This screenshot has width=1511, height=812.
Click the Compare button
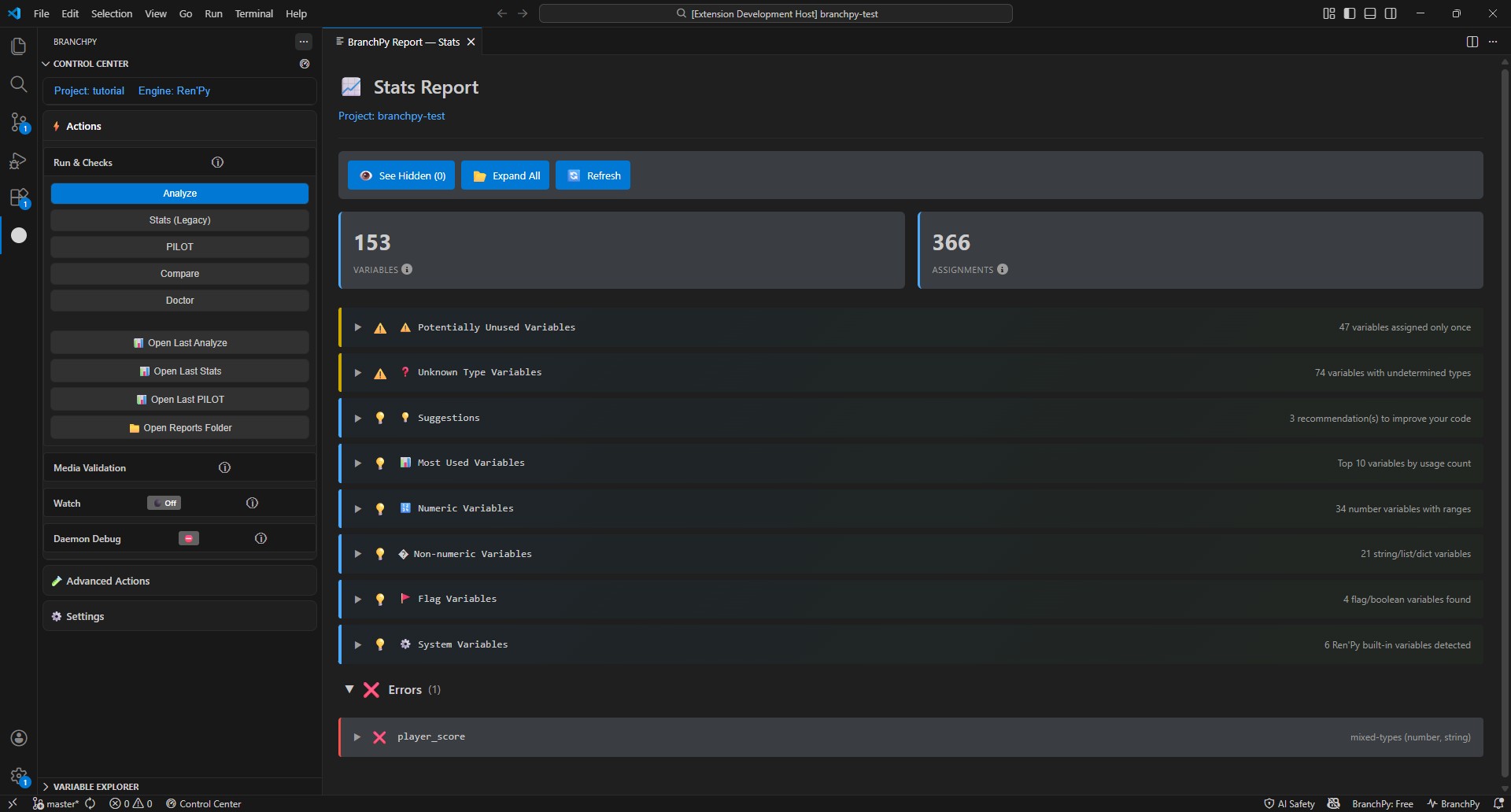pos(179,274)
